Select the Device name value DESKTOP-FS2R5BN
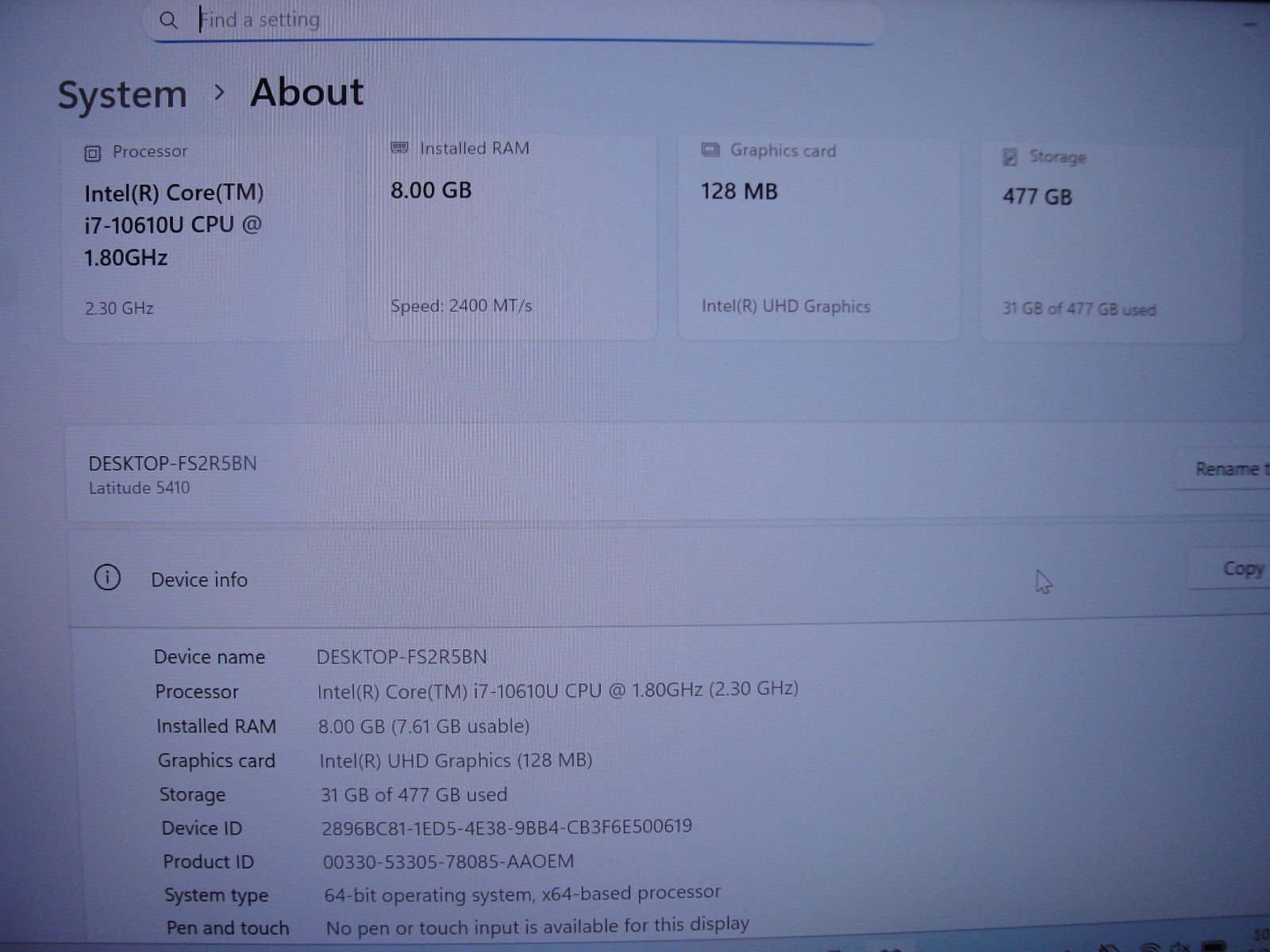1270x952 pixels. click(402, 658)
